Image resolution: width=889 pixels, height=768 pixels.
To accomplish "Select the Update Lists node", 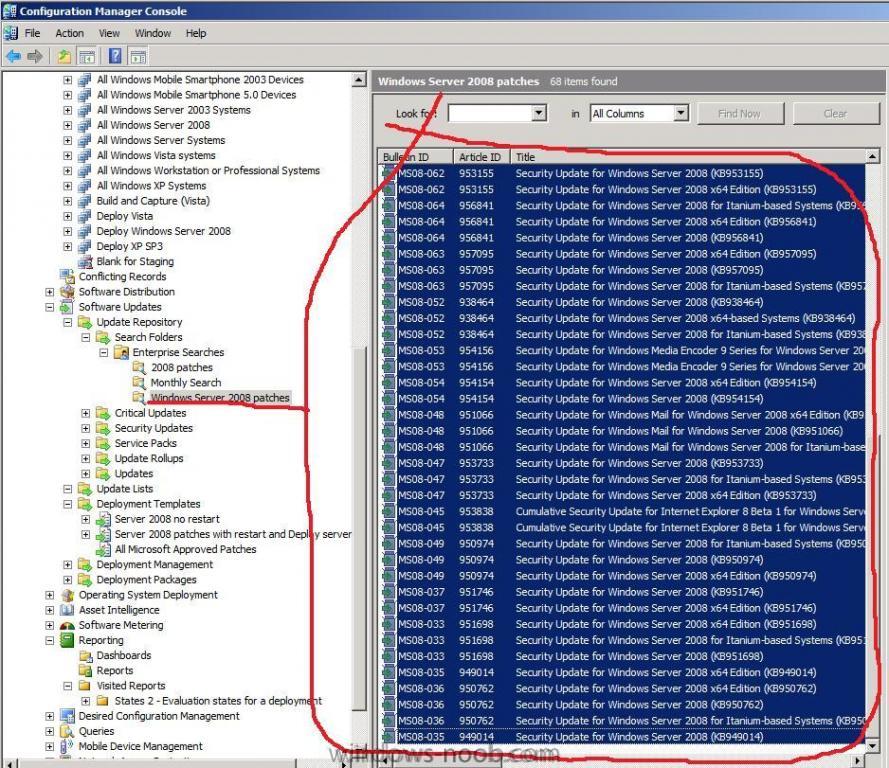I will (x=125, y=489).
